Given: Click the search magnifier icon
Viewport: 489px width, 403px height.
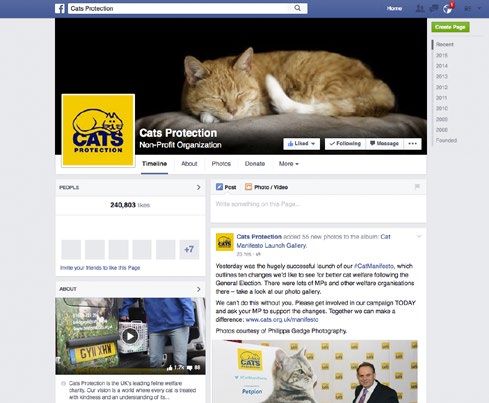Looking at the screenshot, I should 297,8.
